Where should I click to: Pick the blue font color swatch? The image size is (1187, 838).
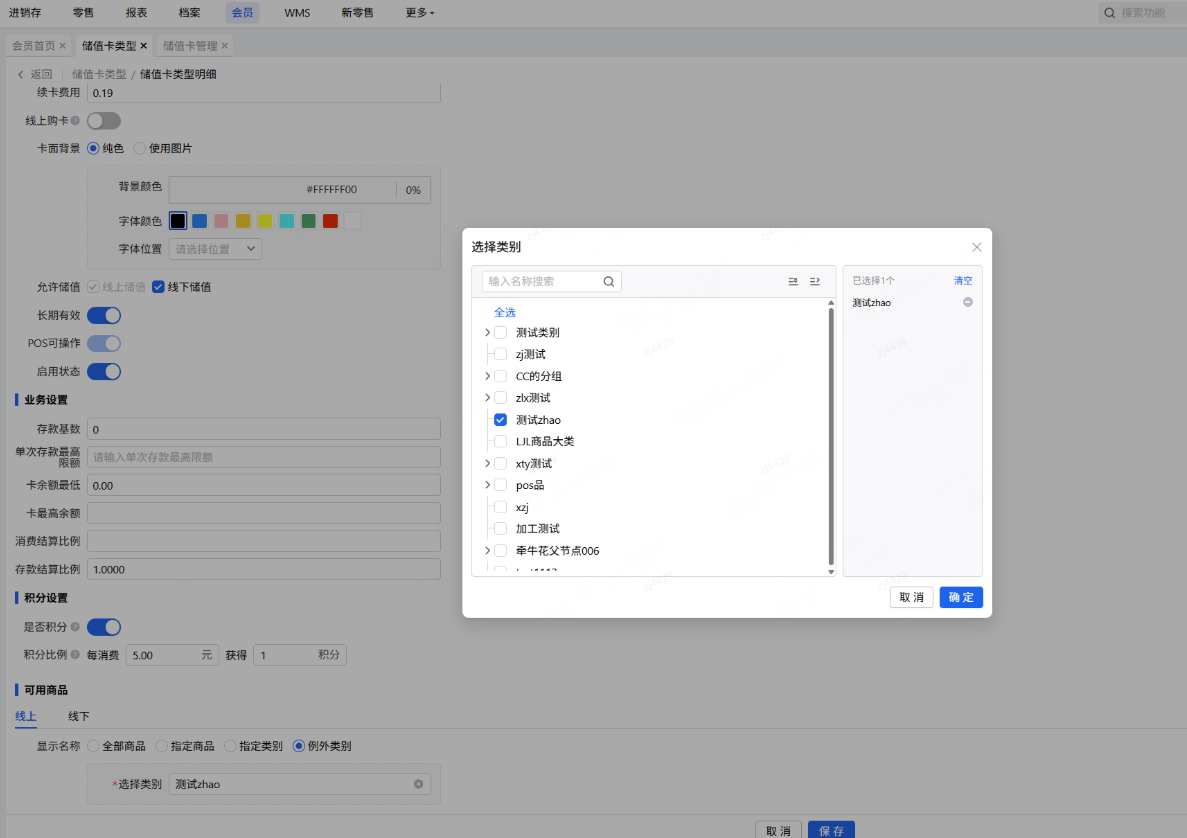[x=200, y=221]
